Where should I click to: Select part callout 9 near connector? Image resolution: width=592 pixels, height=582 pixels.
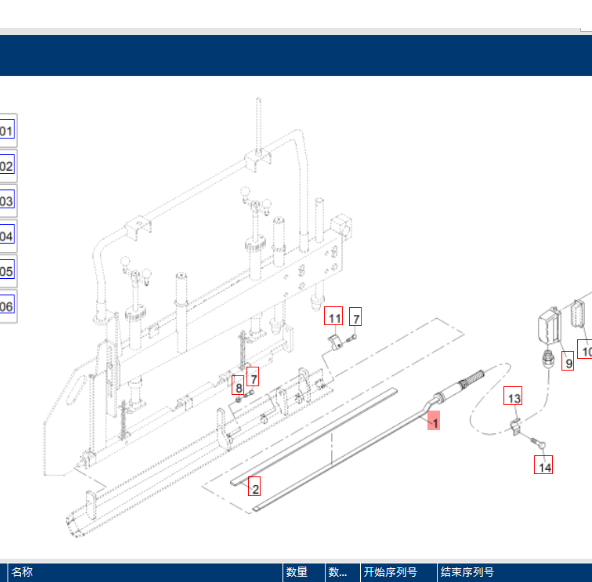click(x=568, y=361)
